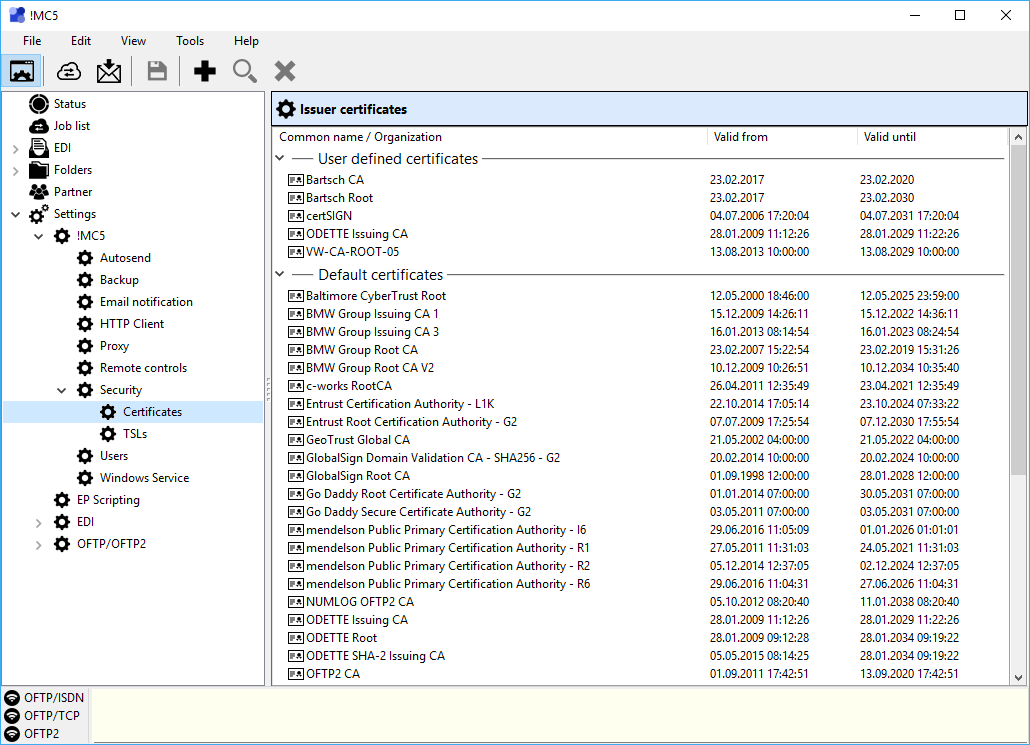Click the Bartsch CA certificate icon

(296, 180)
